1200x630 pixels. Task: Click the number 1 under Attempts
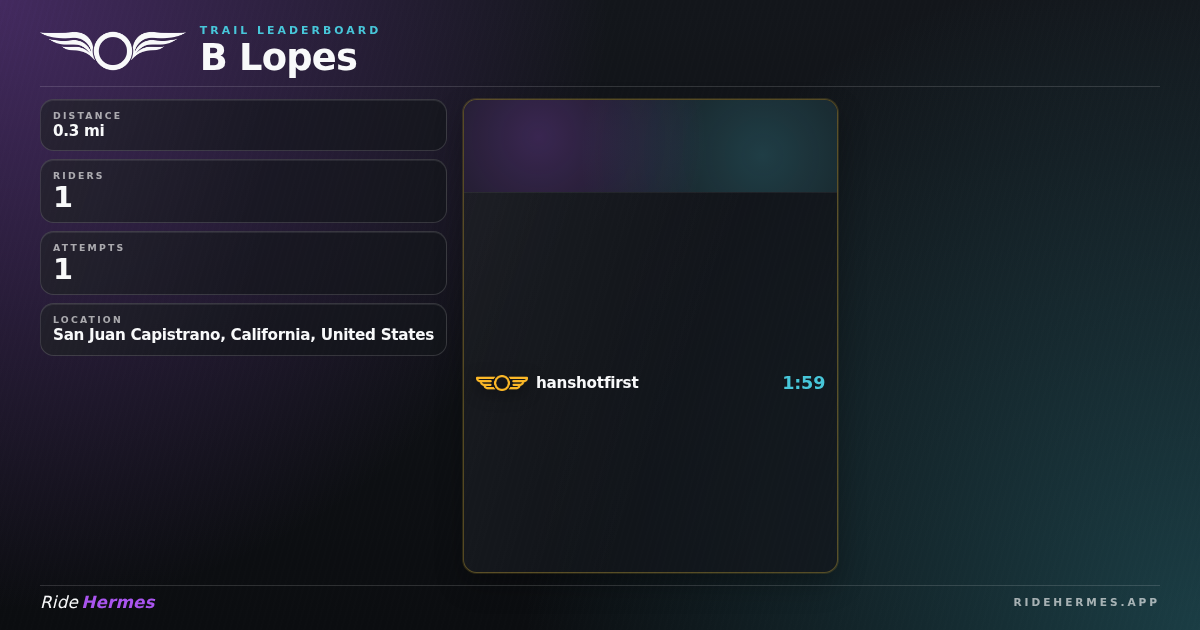click(63, 270)
